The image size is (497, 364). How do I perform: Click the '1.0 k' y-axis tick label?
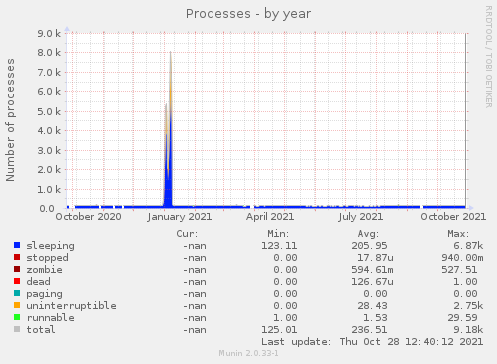point(49,190)
